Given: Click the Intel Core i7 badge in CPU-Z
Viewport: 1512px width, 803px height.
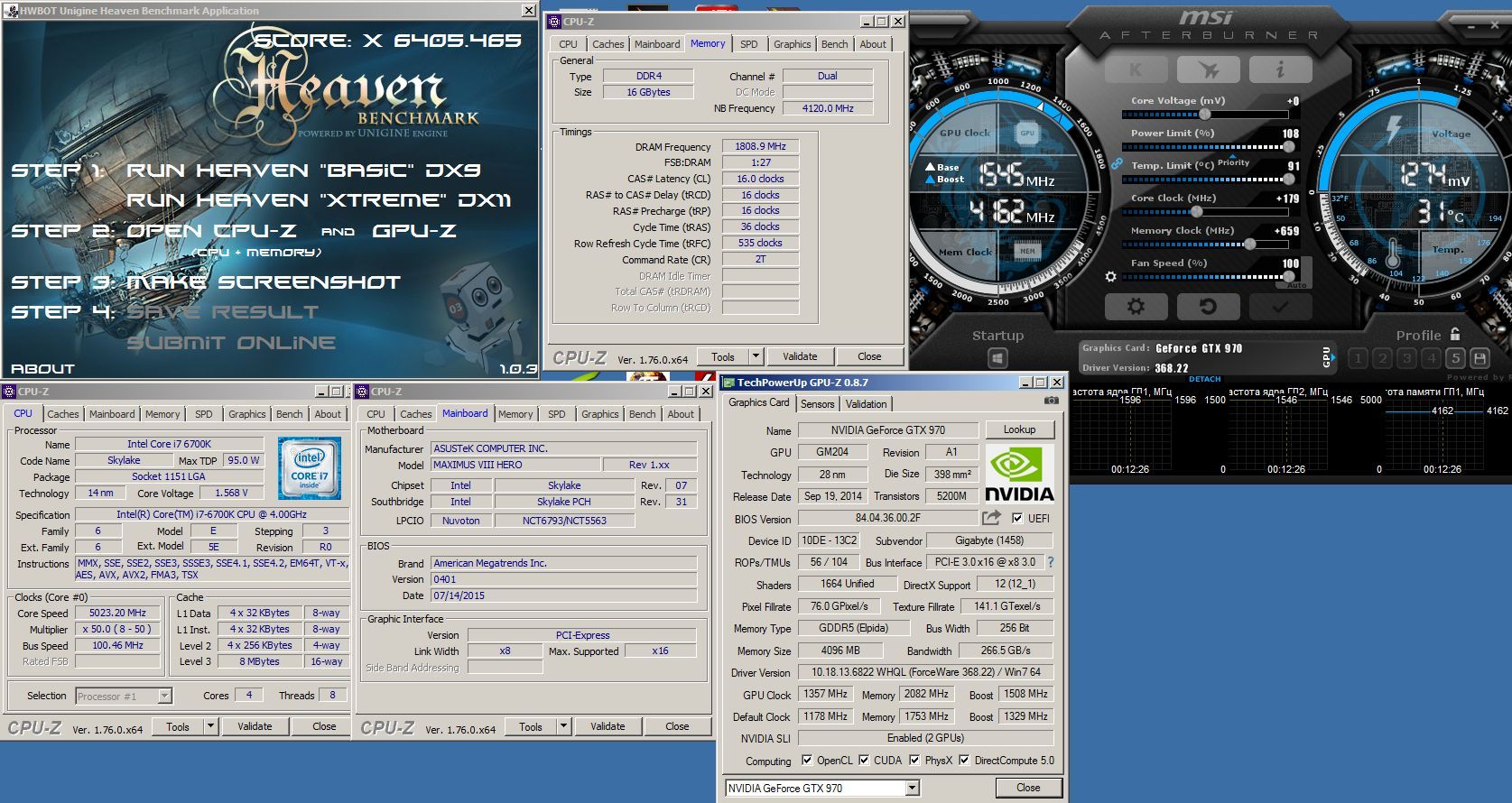Looking at the screenshot, I should (310, 468).
